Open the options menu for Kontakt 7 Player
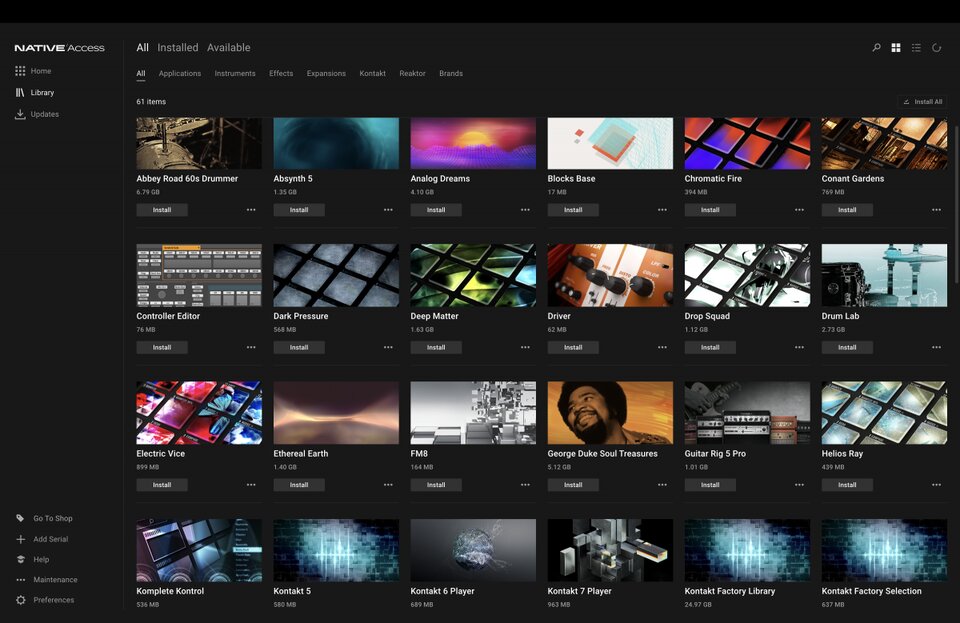This screenshot has height=623, width=960. pos(662,622)
